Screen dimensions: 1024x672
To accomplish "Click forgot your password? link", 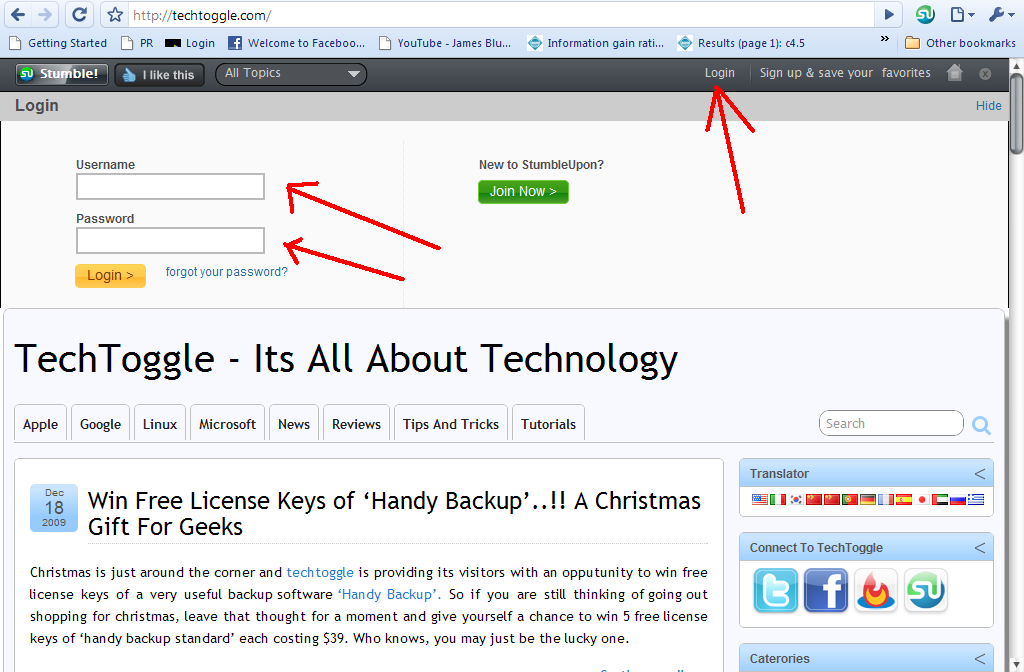I will 227,272.
